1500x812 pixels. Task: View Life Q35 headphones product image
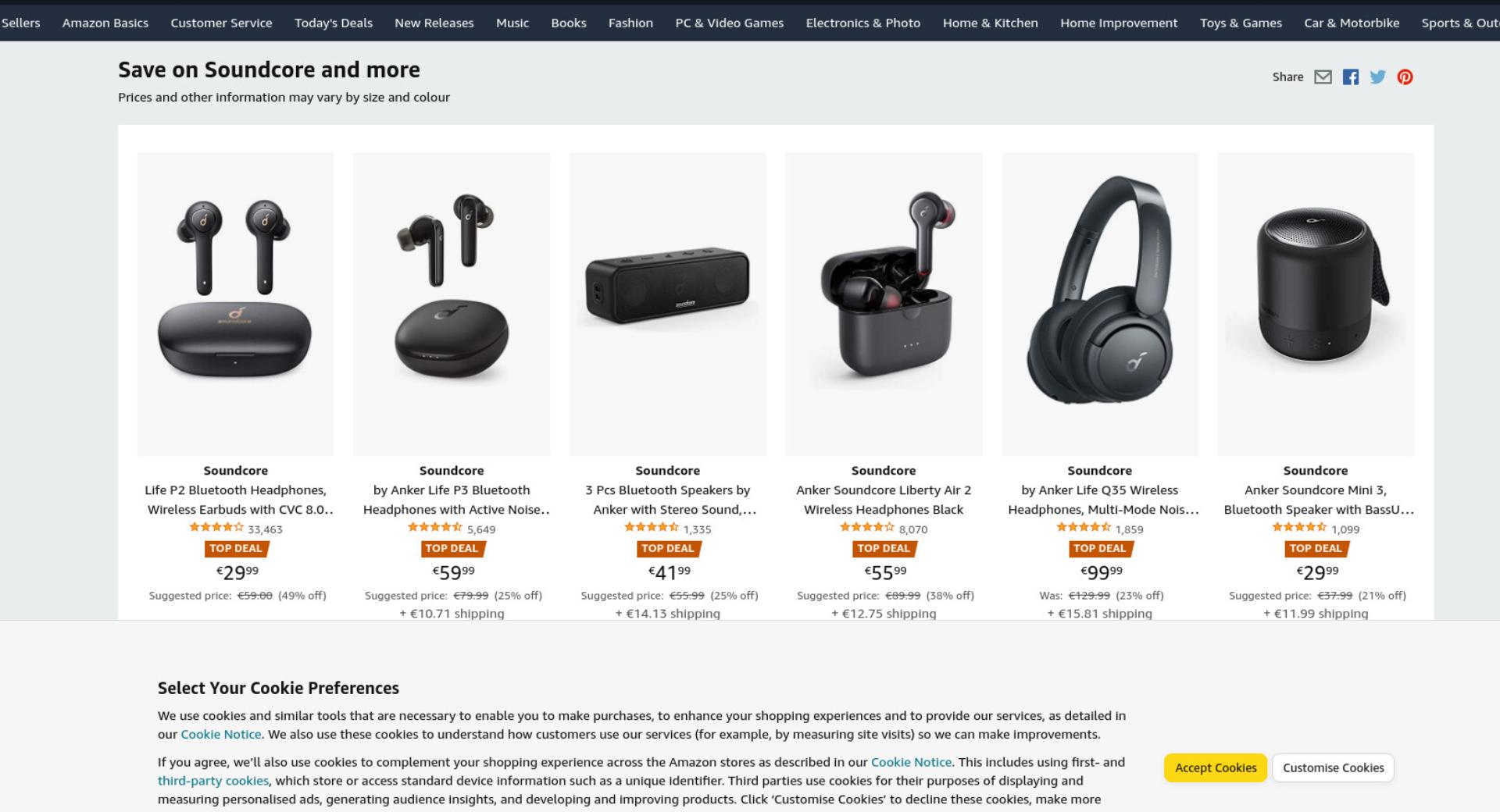tap(1099, 304)
